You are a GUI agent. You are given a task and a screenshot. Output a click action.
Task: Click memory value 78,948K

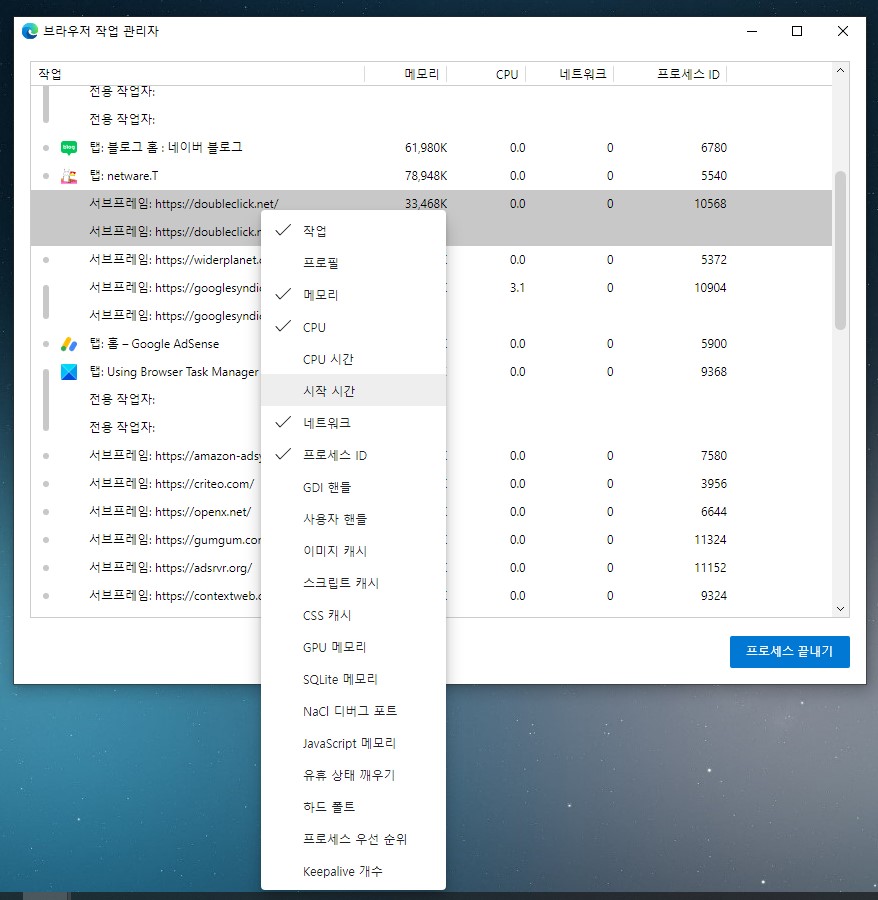[x=426, y=176]
